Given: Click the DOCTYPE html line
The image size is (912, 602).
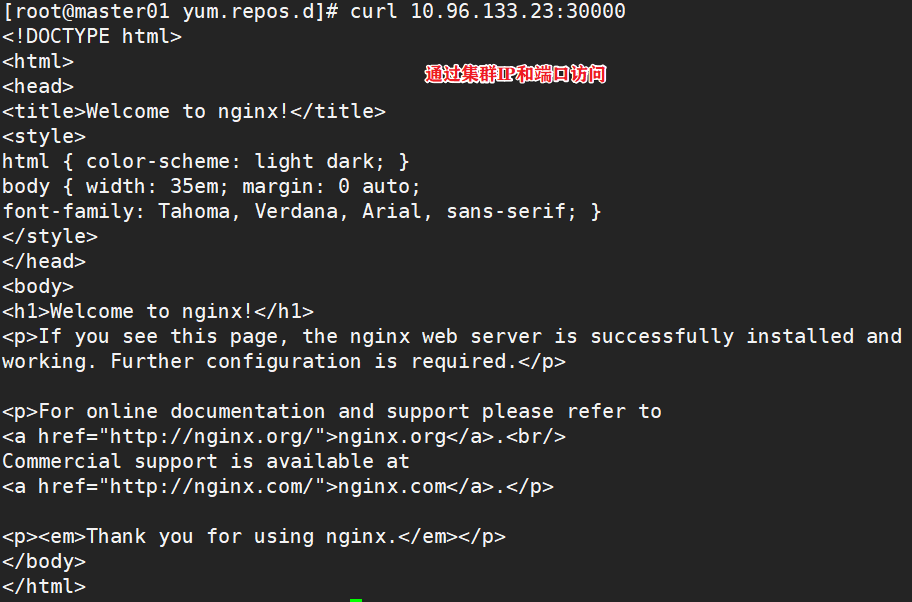Looking at the screenshot, I should coord(92,37).
